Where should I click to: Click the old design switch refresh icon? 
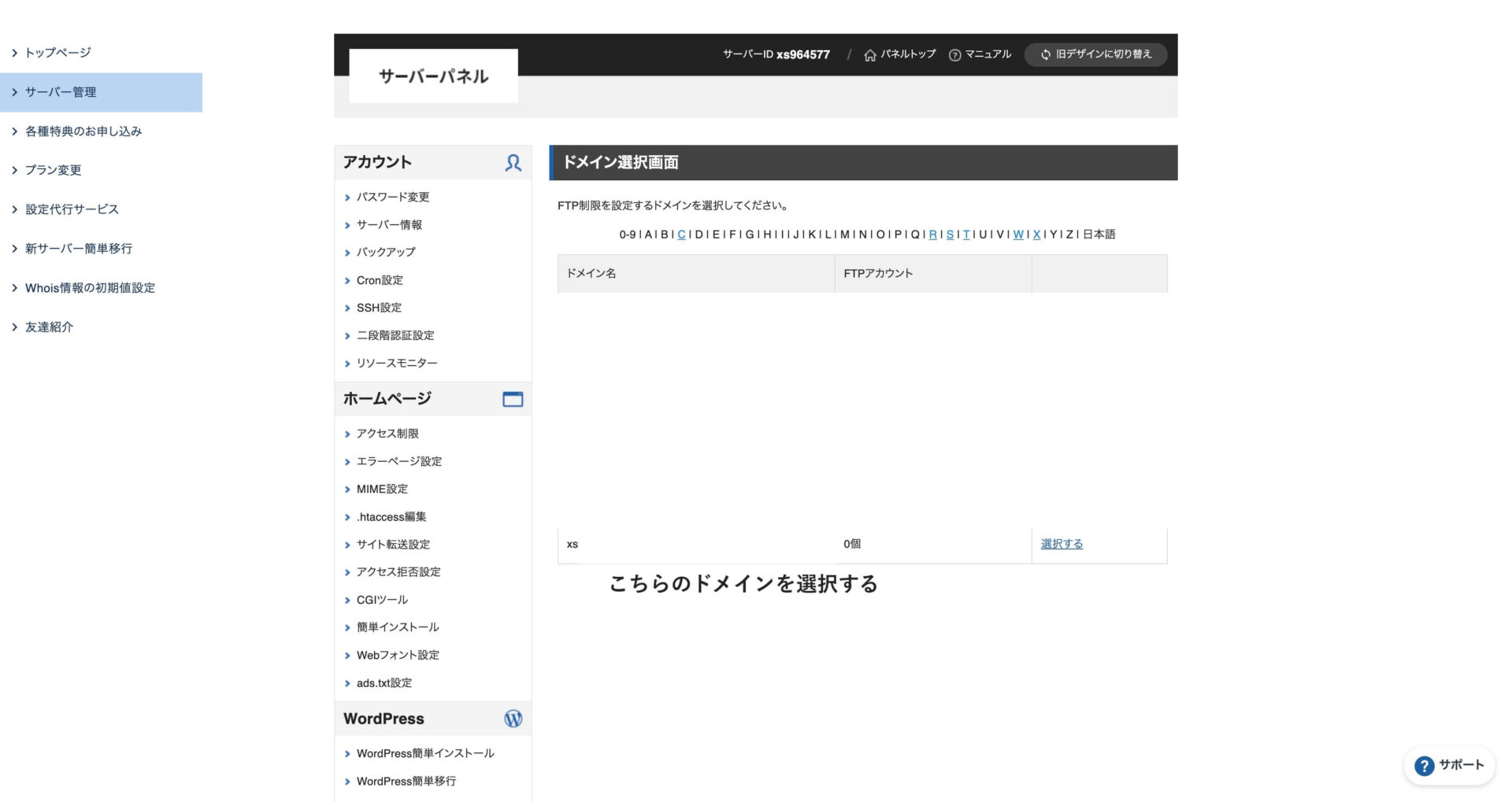click(1046, 55)
